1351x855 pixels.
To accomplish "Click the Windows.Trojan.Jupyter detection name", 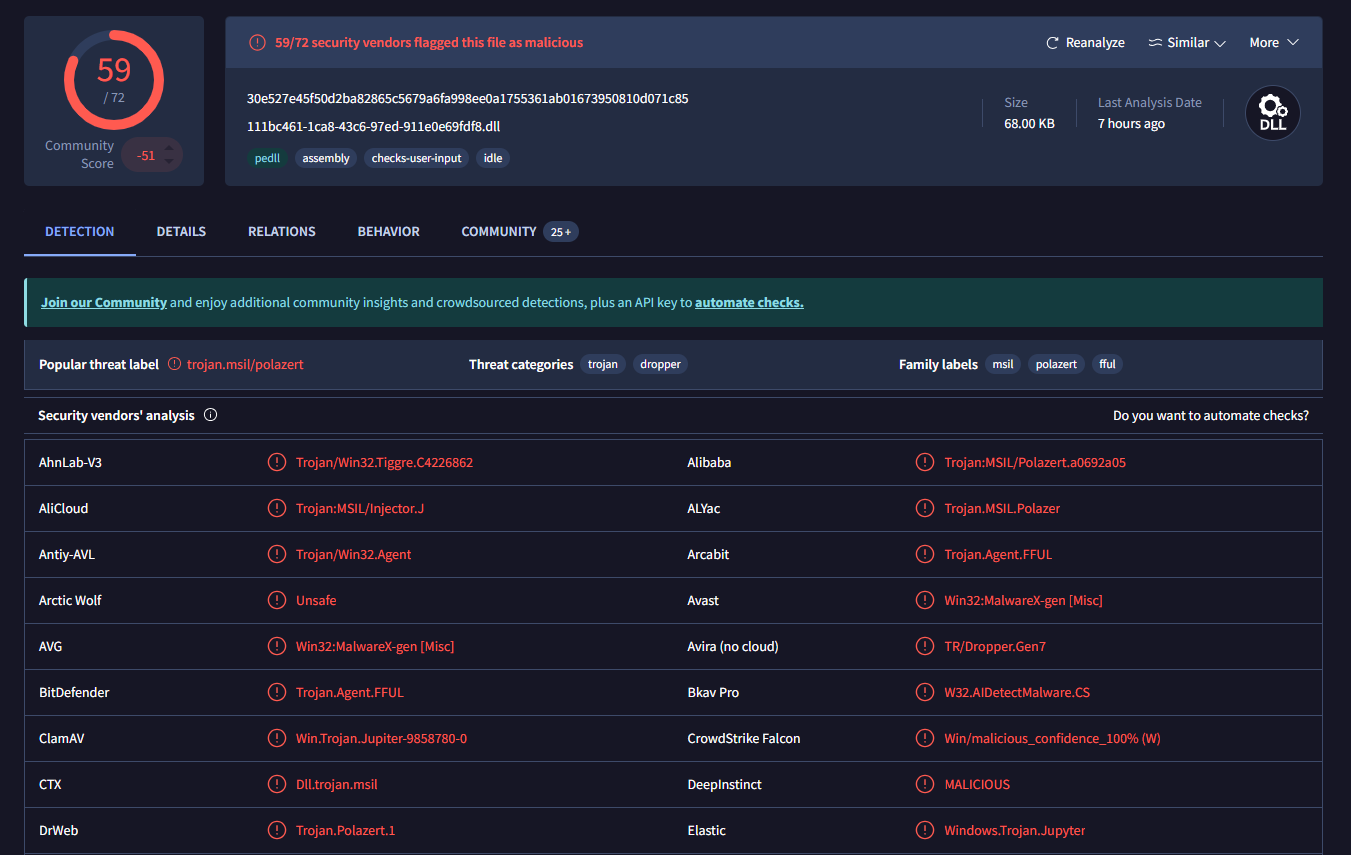I will 1015,830.
